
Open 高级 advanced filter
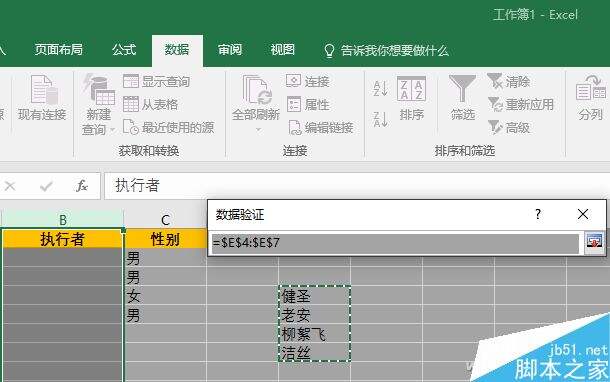click(508, 127)
